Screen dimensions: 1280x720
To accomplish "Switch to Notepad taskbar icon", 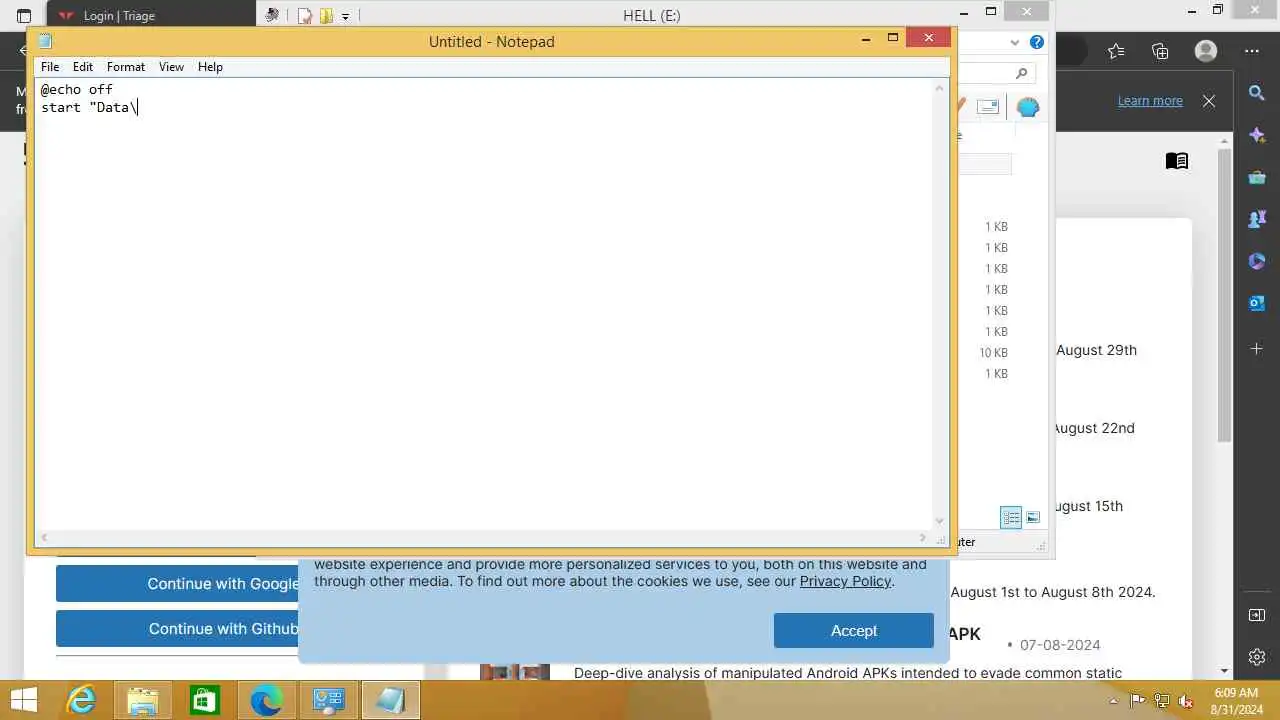I will coord(390,701).
